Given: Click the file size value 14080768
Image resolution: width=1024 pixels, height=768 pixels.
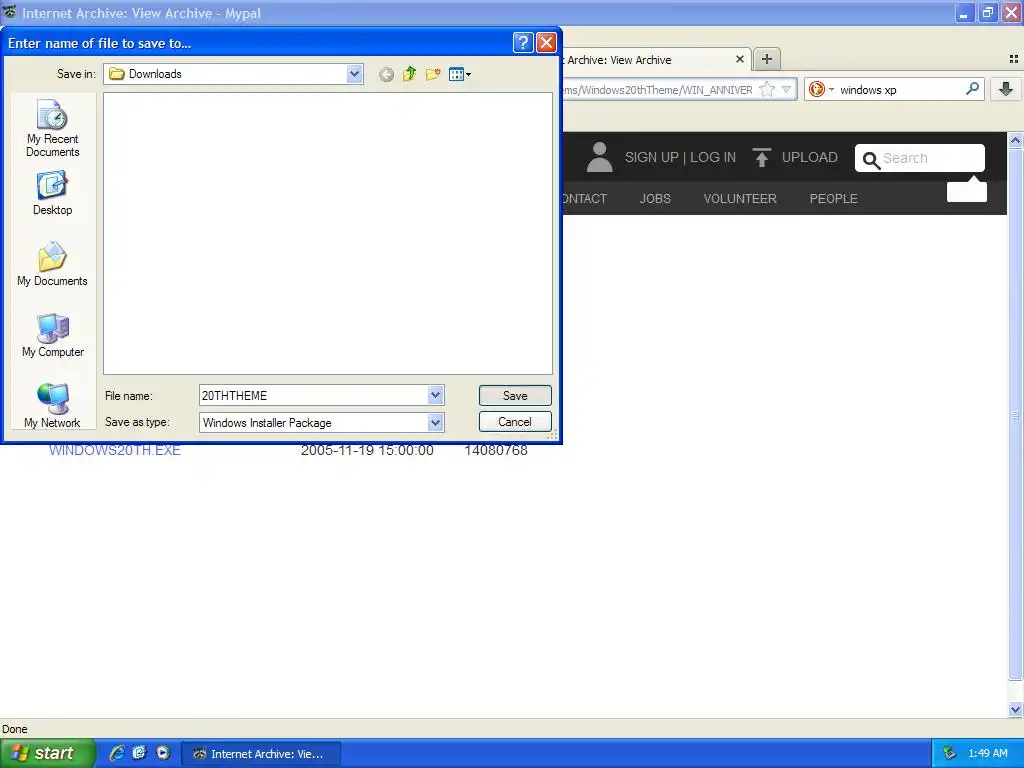Looking at the screenshot, I should pyautogui.click(x=496, y=450).
